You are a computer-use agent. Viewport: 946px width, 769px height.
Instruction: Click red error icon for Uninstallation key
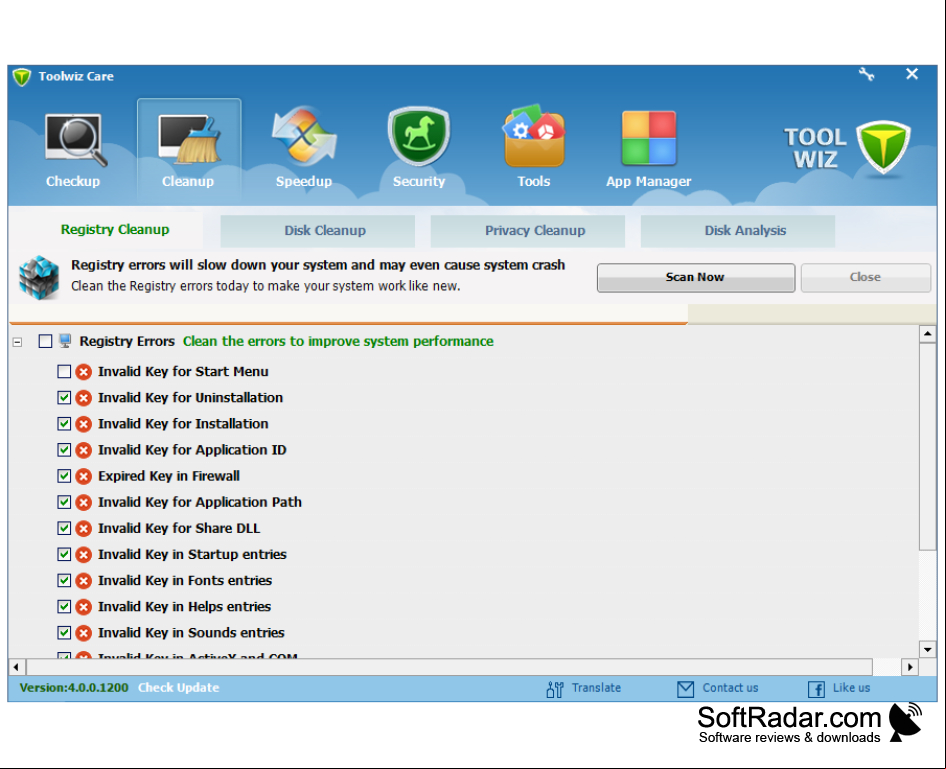click(x=84, y=398)
